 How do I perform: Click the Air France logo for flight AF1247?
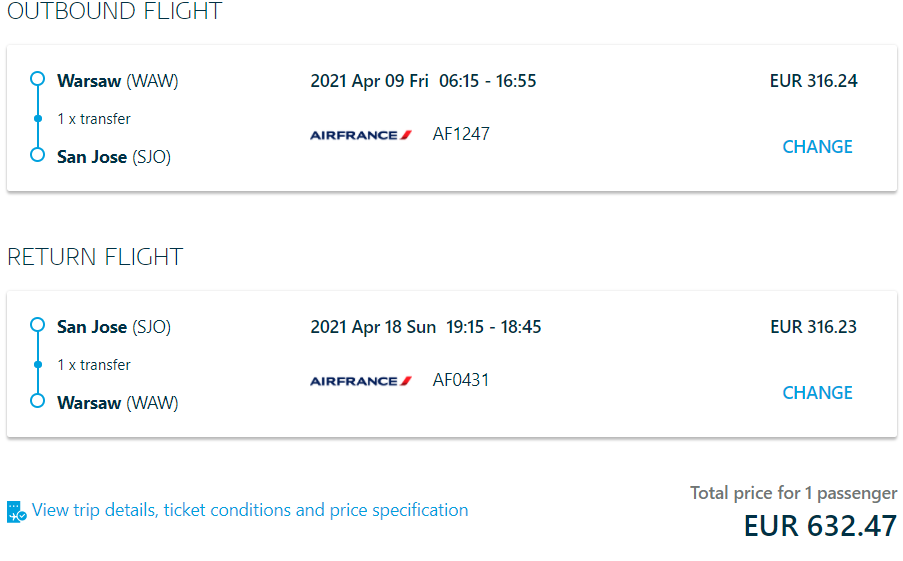click(361, 135)
